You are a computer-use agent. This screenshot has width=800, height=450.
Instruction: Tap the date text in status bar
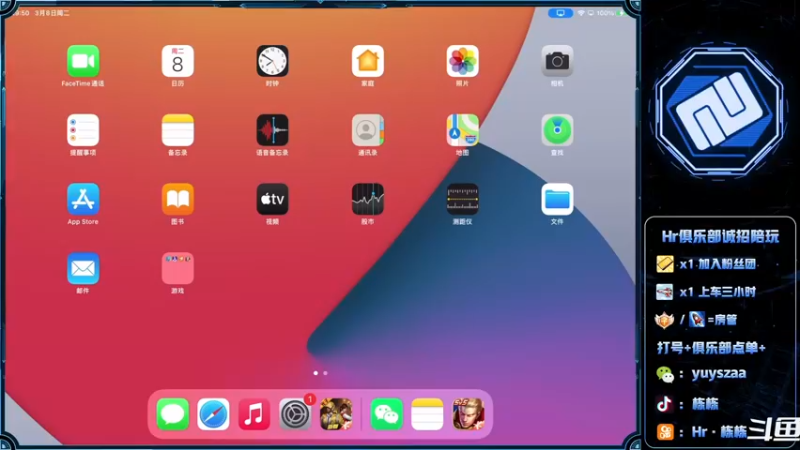[52, 13]
